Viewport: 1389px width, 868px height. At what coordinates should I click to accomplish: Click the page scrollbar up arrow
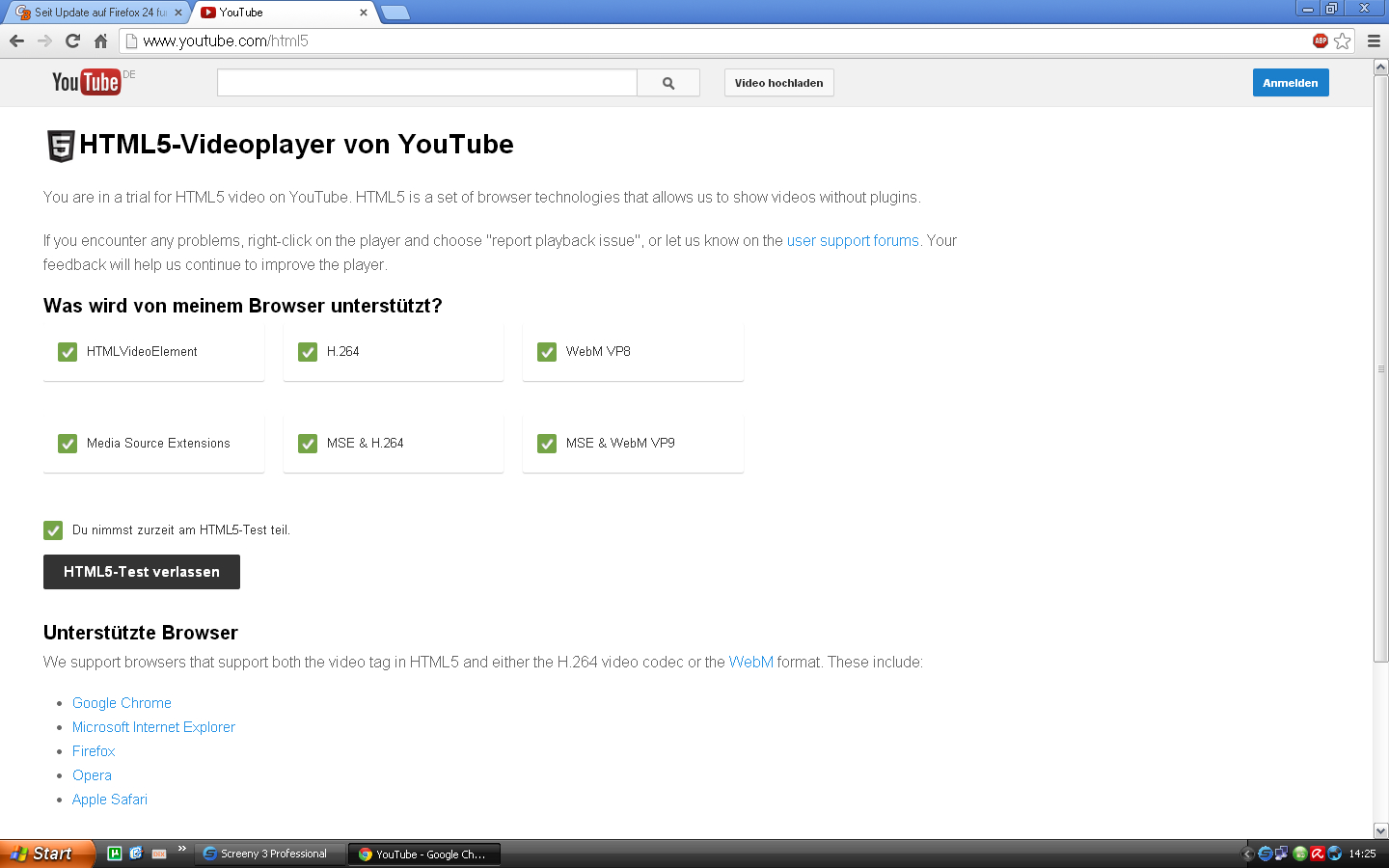pyautogui.click(x=1380, y=68)
